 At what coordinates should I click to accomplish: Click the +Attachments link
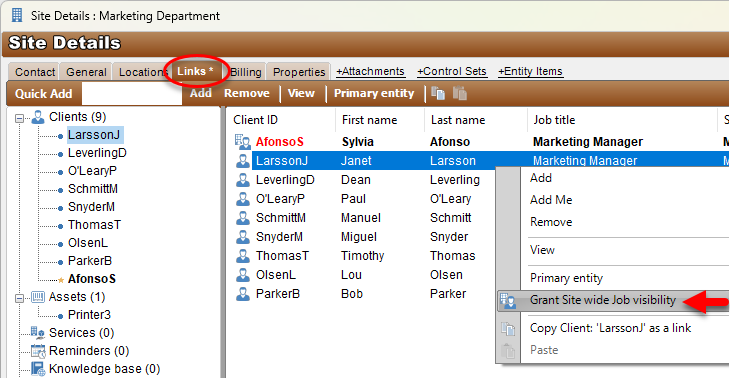[x=370, y=71]
